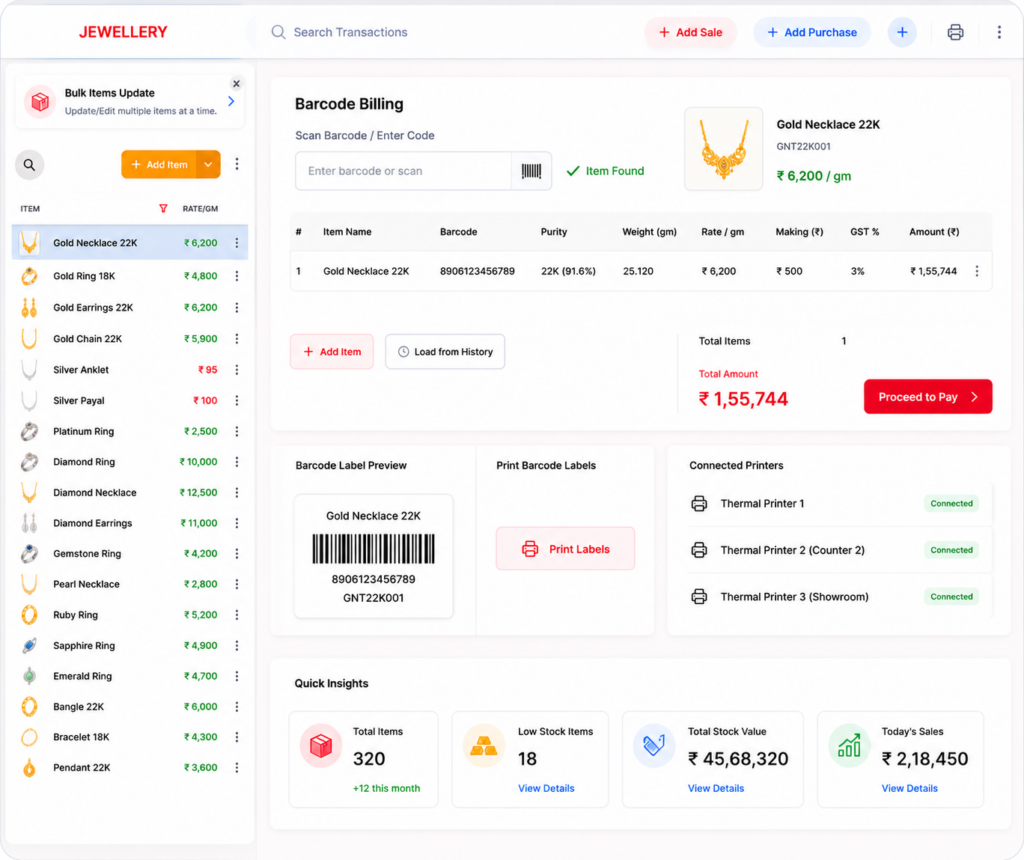1024x860 pixels.
Task: Select Gemstone Ring in item list
Action: [130, 554]
